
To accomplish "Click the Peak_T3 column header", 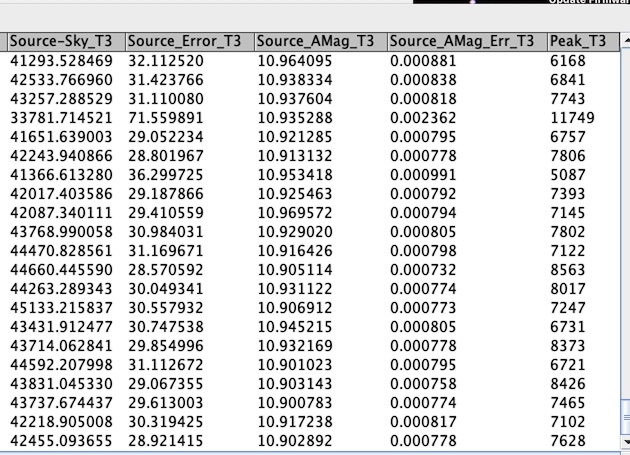I will 577,41.
